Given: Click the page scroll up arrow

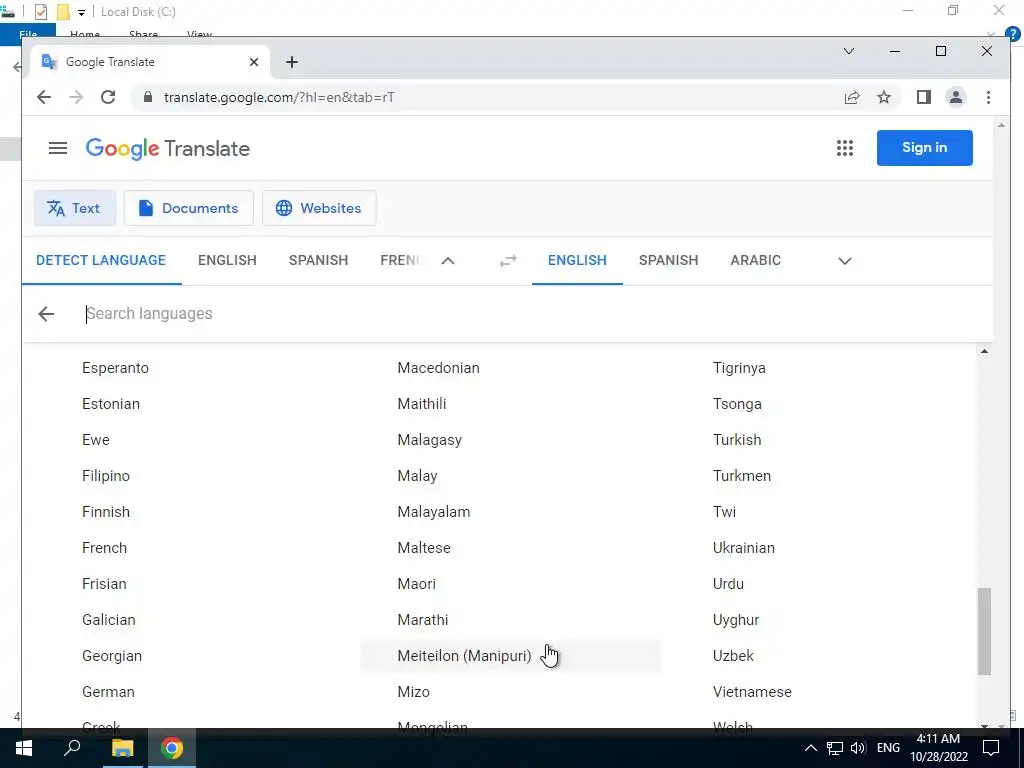Looking at the screenshot, I should pos(1001,125).
